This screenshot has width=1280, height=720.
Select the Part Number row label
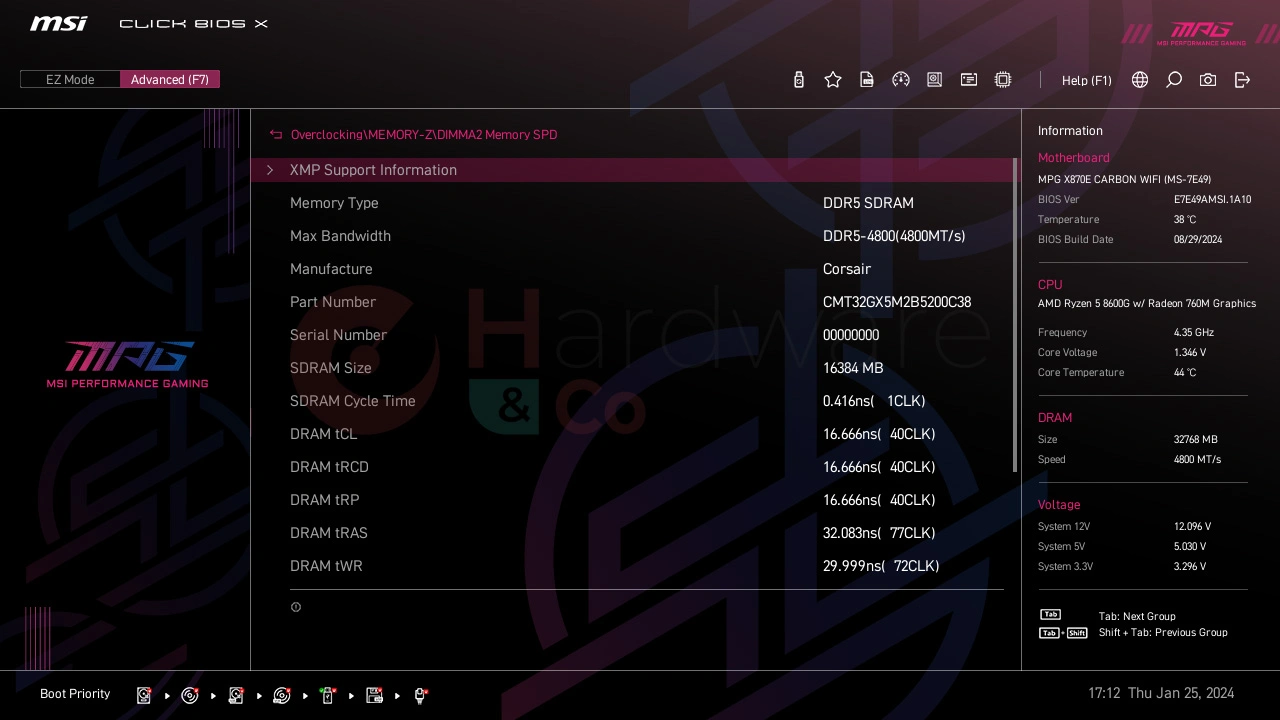tap(333, 302)
